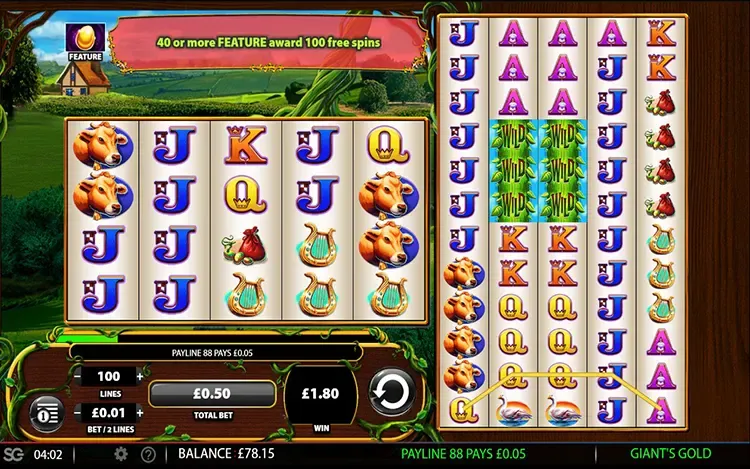
Task: Click the swan symbol on colossal reel two
Action: [513, 410]
